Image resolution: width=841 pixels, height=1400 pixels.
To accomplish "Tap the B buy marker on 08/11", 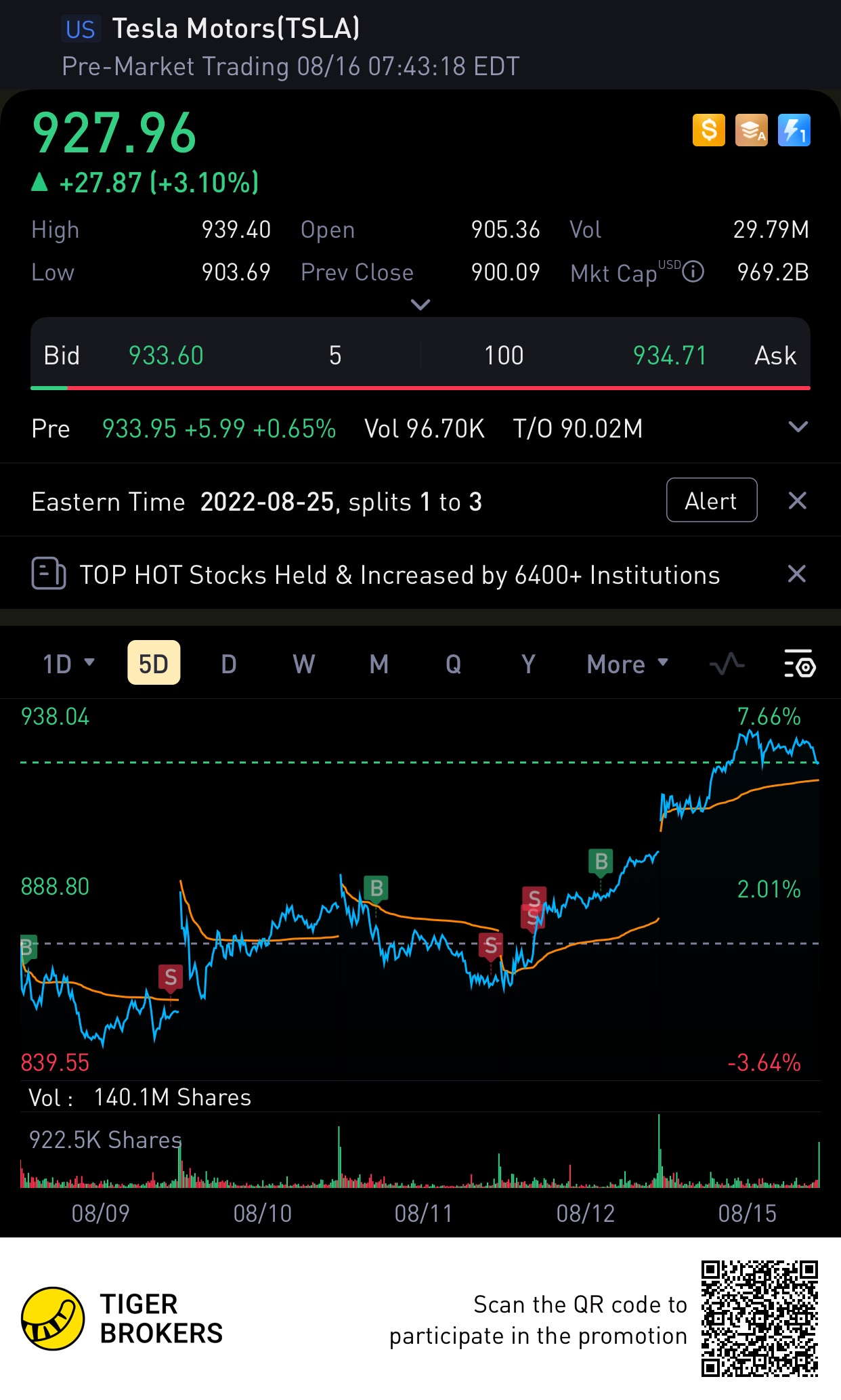I will pos(376,888).
